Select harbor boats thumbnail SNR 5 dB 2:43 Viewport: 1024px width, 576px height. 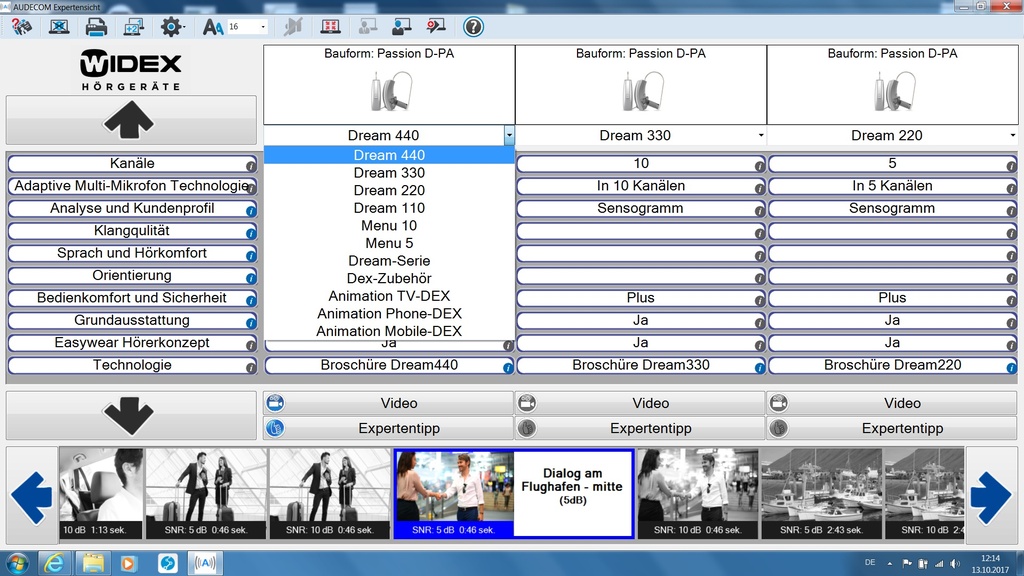pos(822,493)
